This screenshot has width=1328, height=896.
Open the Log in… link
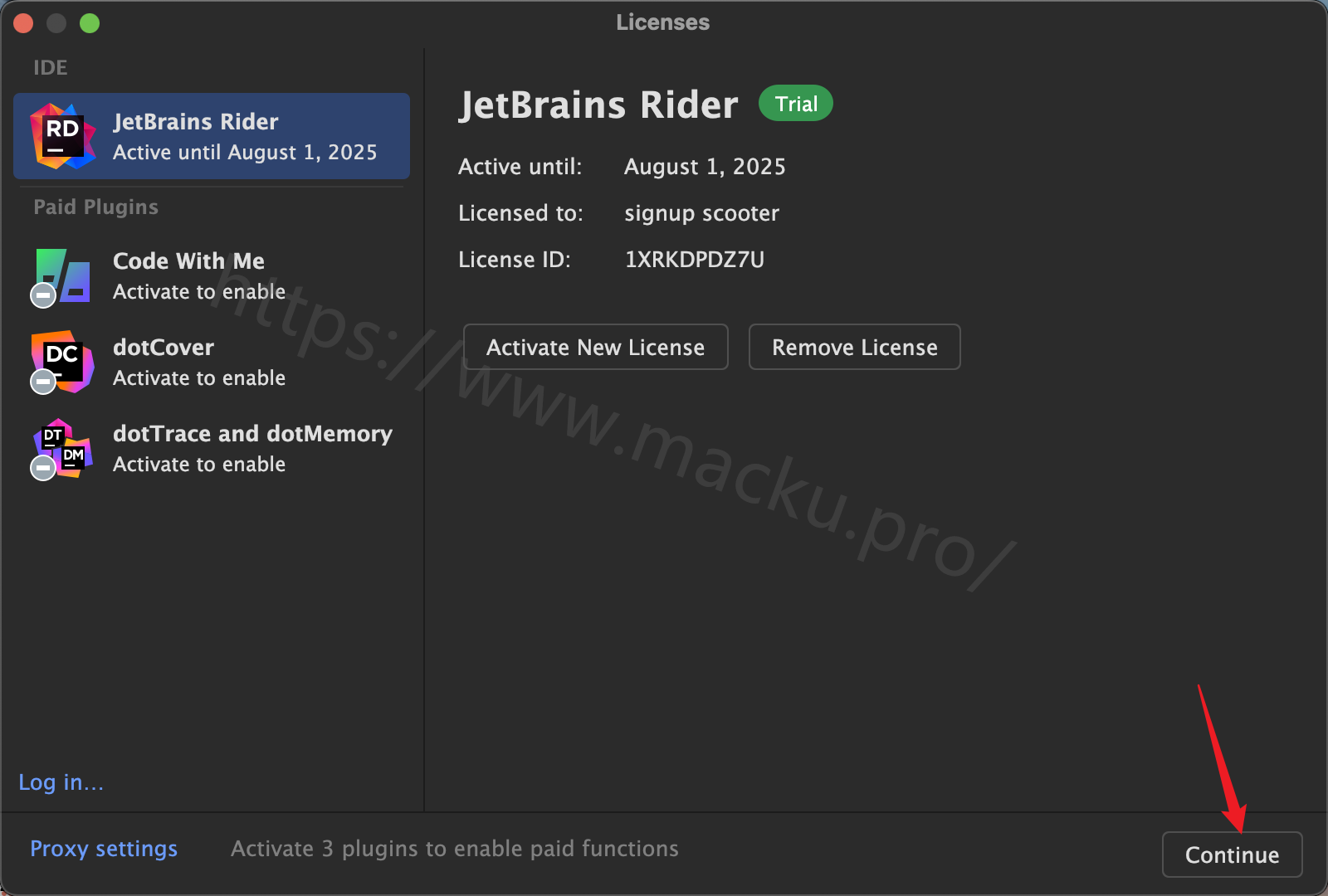pyautogui.click(x=61, y=782)
